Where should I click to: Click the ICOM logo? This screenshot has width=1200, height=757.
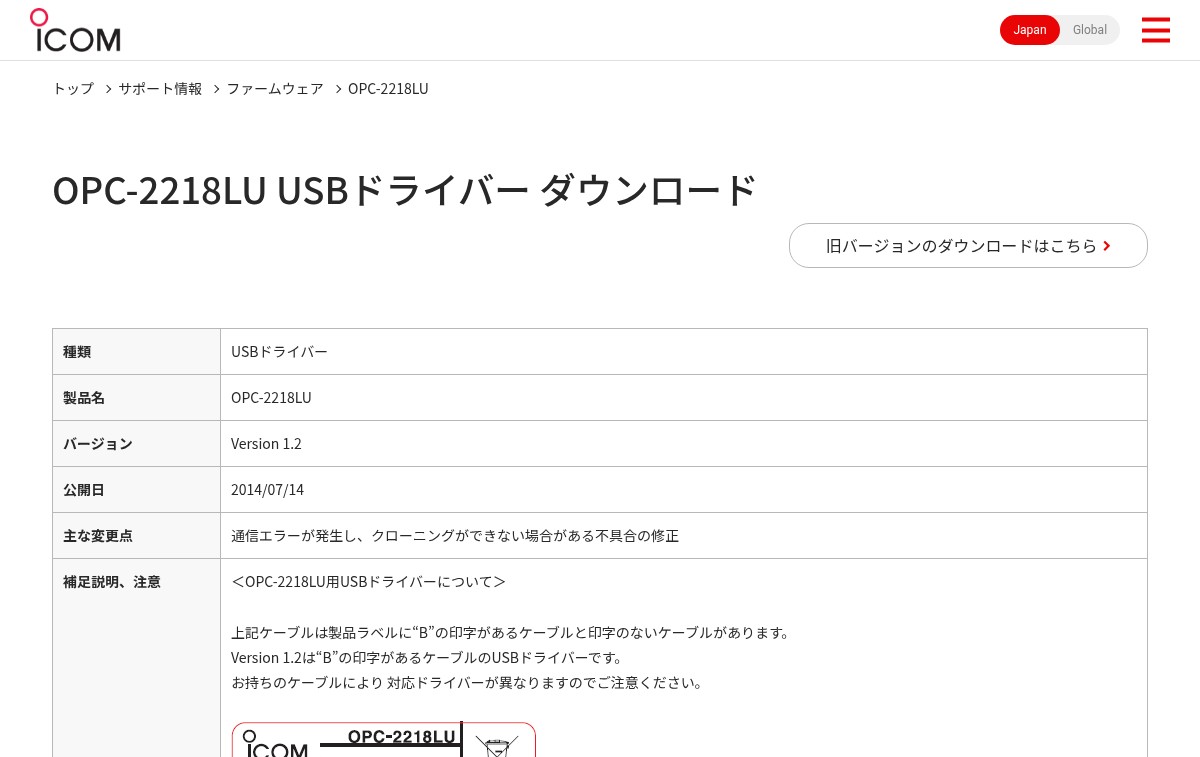tap(75, 30)
